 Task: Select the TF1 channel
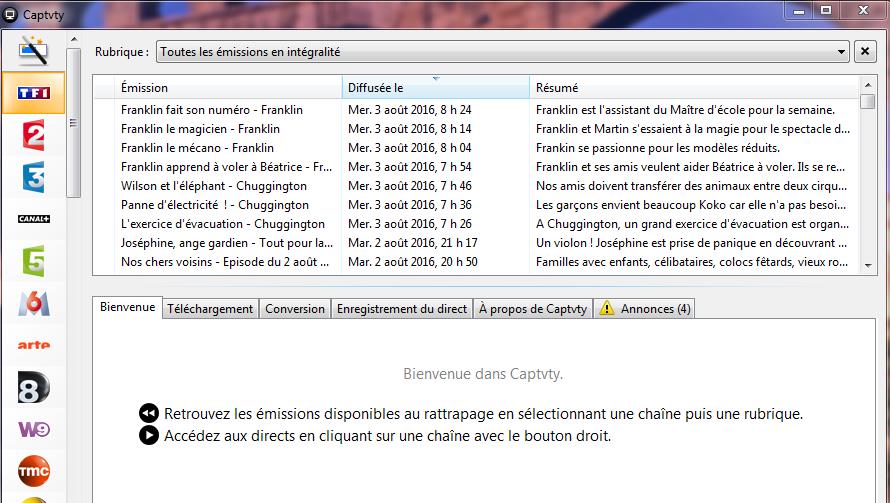(33, 93)
